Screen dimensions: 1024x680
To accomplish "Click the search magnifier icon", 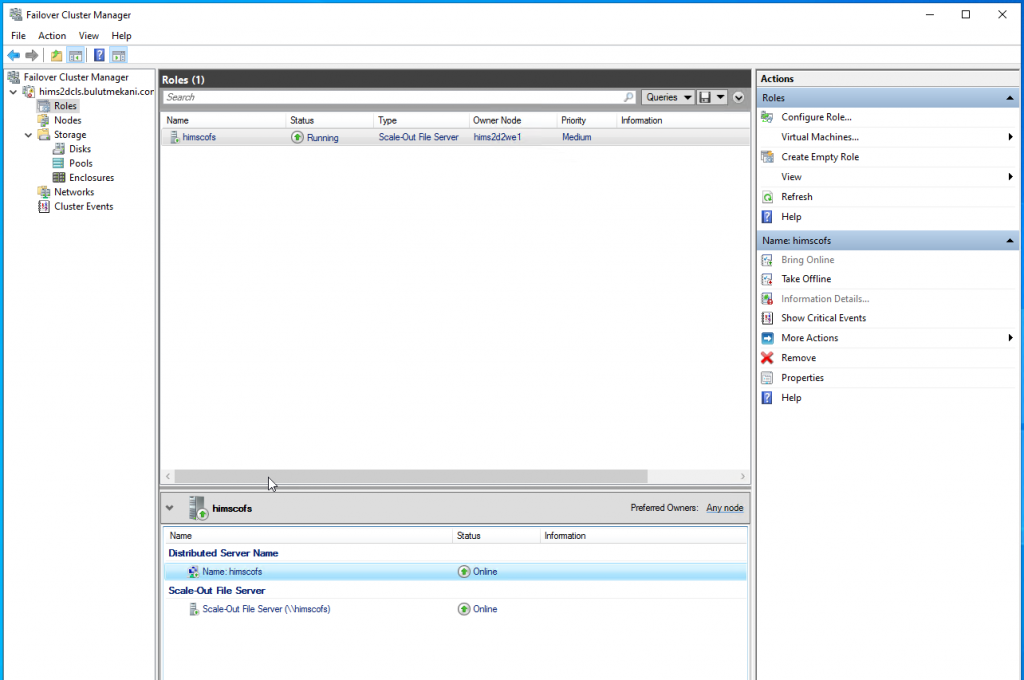I will coord(628,97).
